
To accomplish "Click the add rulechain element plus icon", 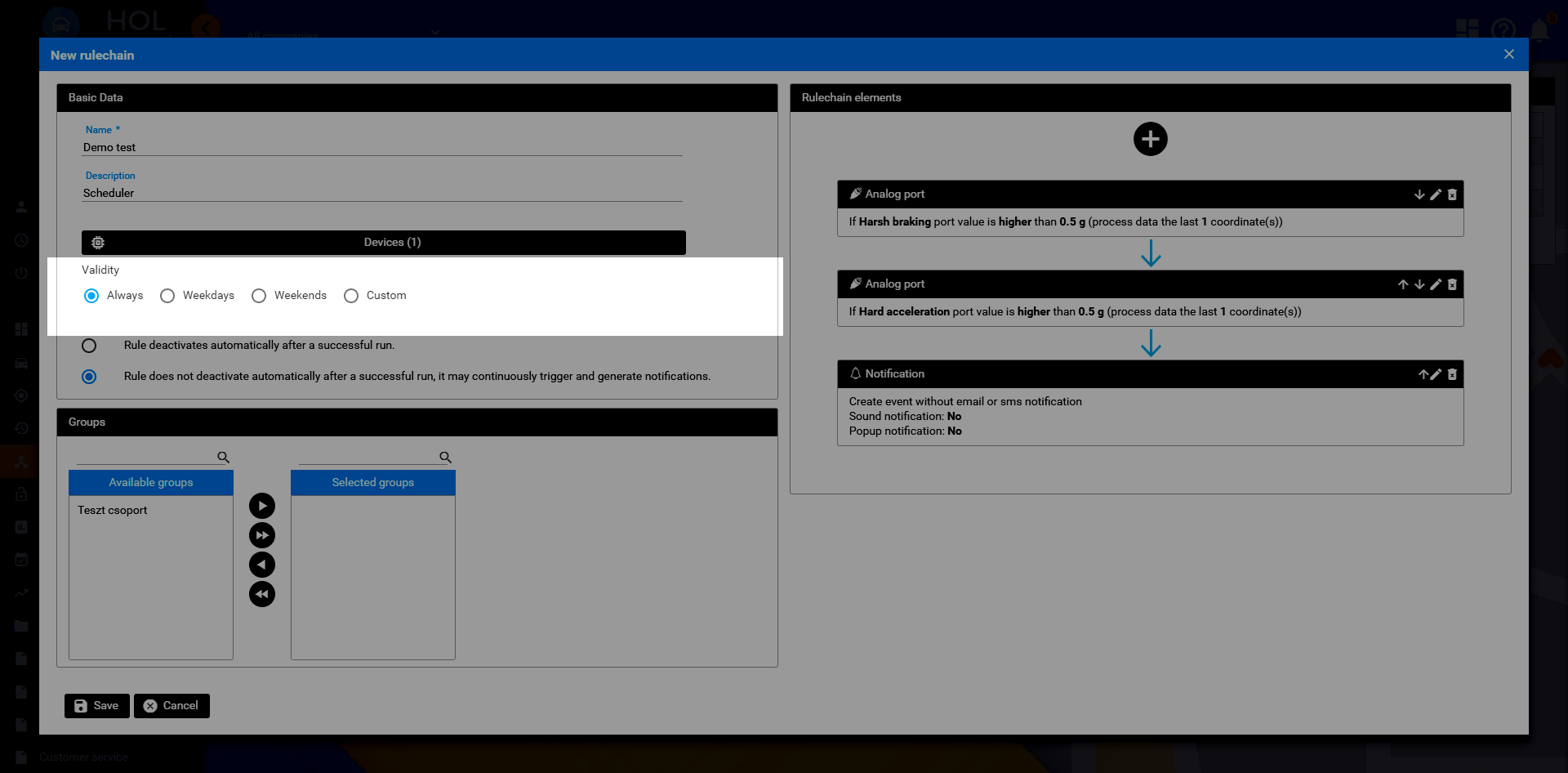I will coord(1150,139).
